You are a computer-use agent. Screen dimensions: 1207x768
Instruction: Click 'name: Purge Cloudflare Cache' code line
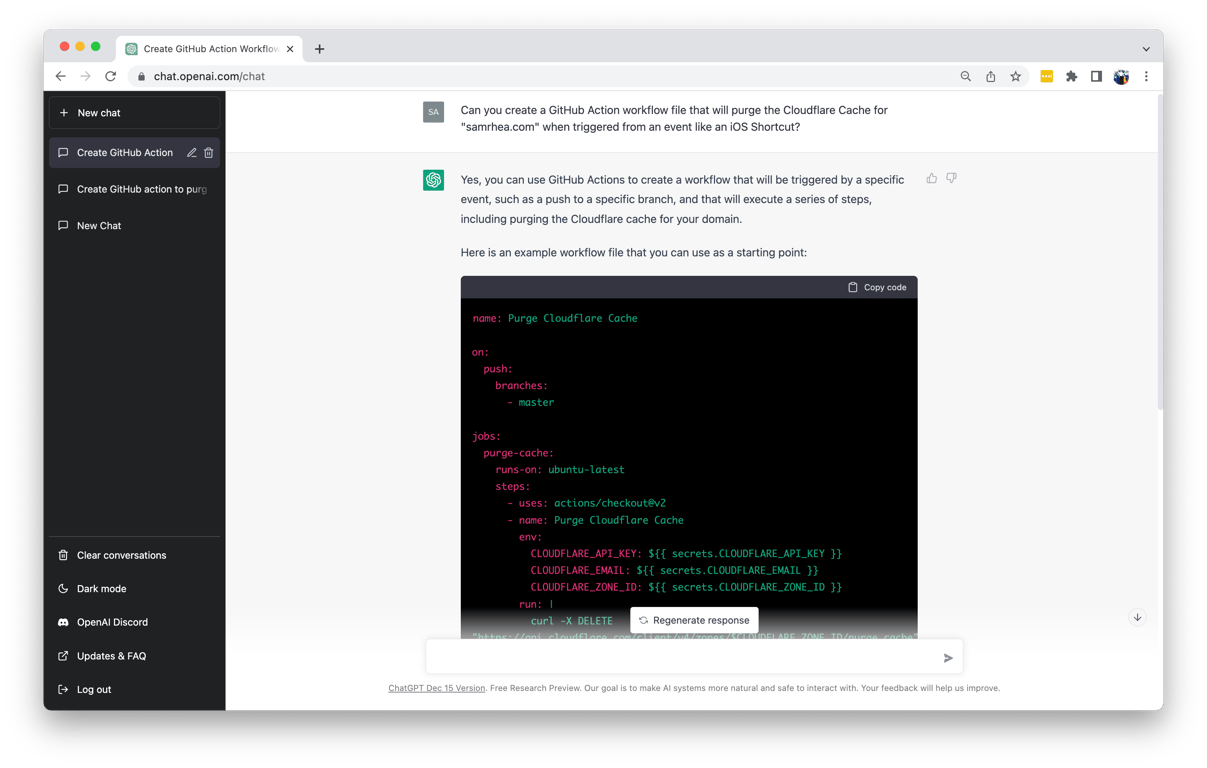pyautogui.click(x=555, y=318)
